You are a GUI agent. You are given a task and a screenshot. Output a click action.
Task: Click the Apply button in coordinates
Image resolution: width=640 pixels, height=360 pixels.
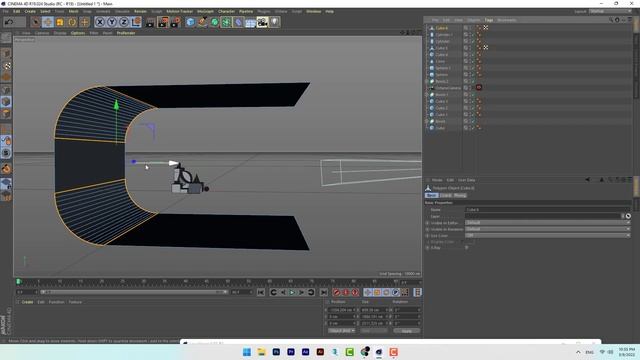(x=407, y=331)
